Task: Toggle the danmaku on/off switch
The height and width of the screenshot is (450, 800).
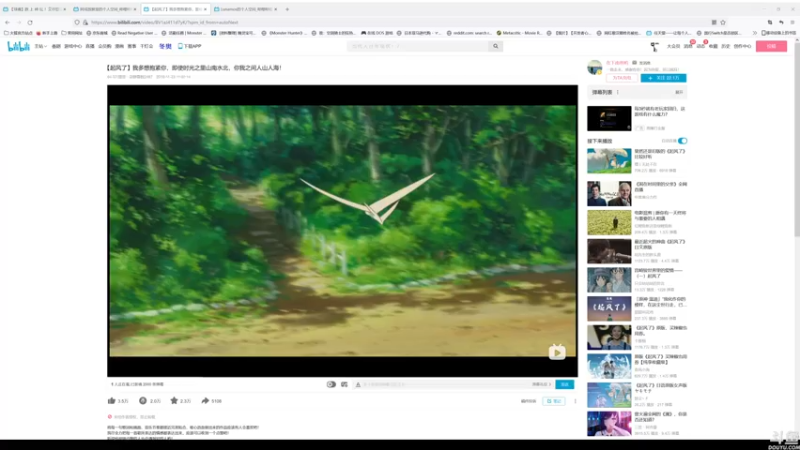Action: [331, 385]
